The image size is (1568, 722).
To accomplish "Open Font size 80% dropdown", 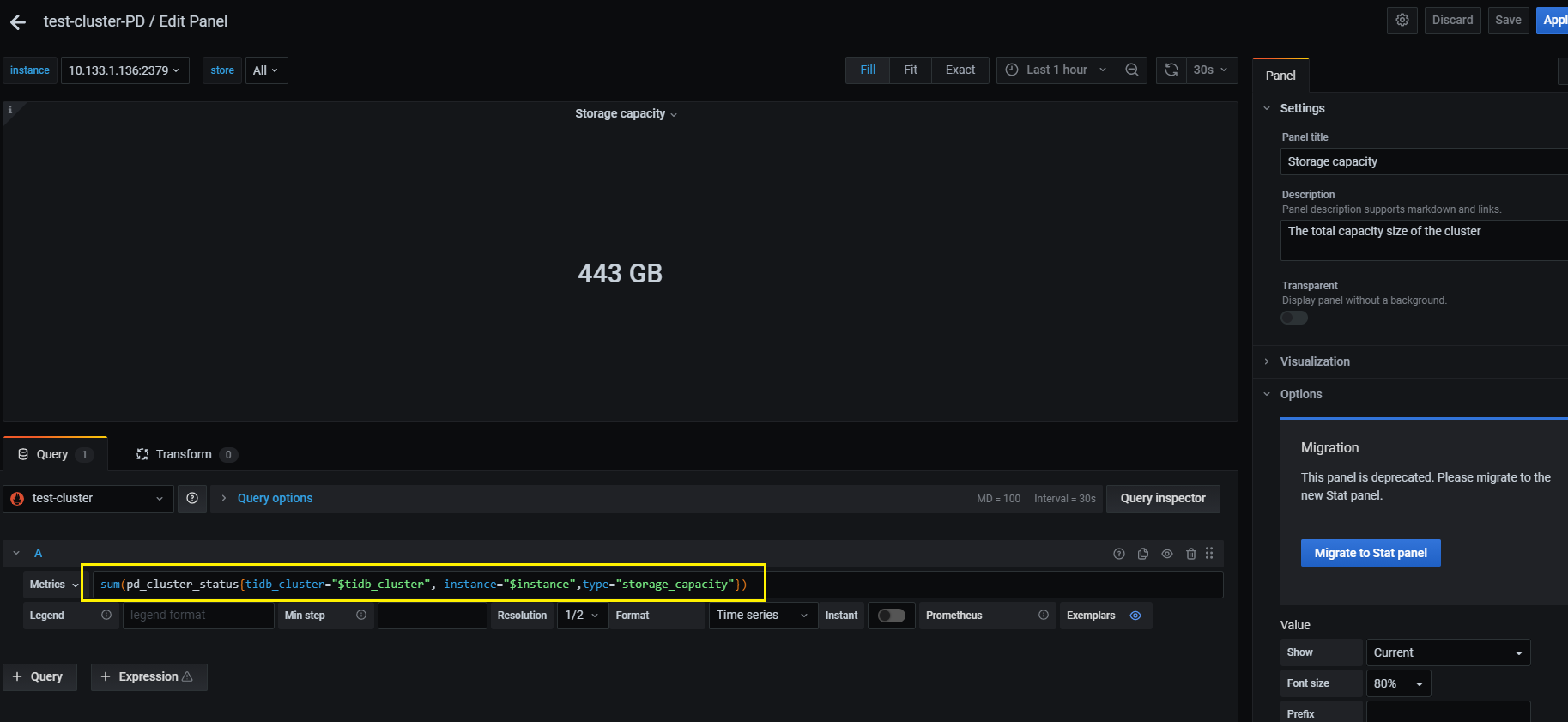I will (x=1398, y=683).
